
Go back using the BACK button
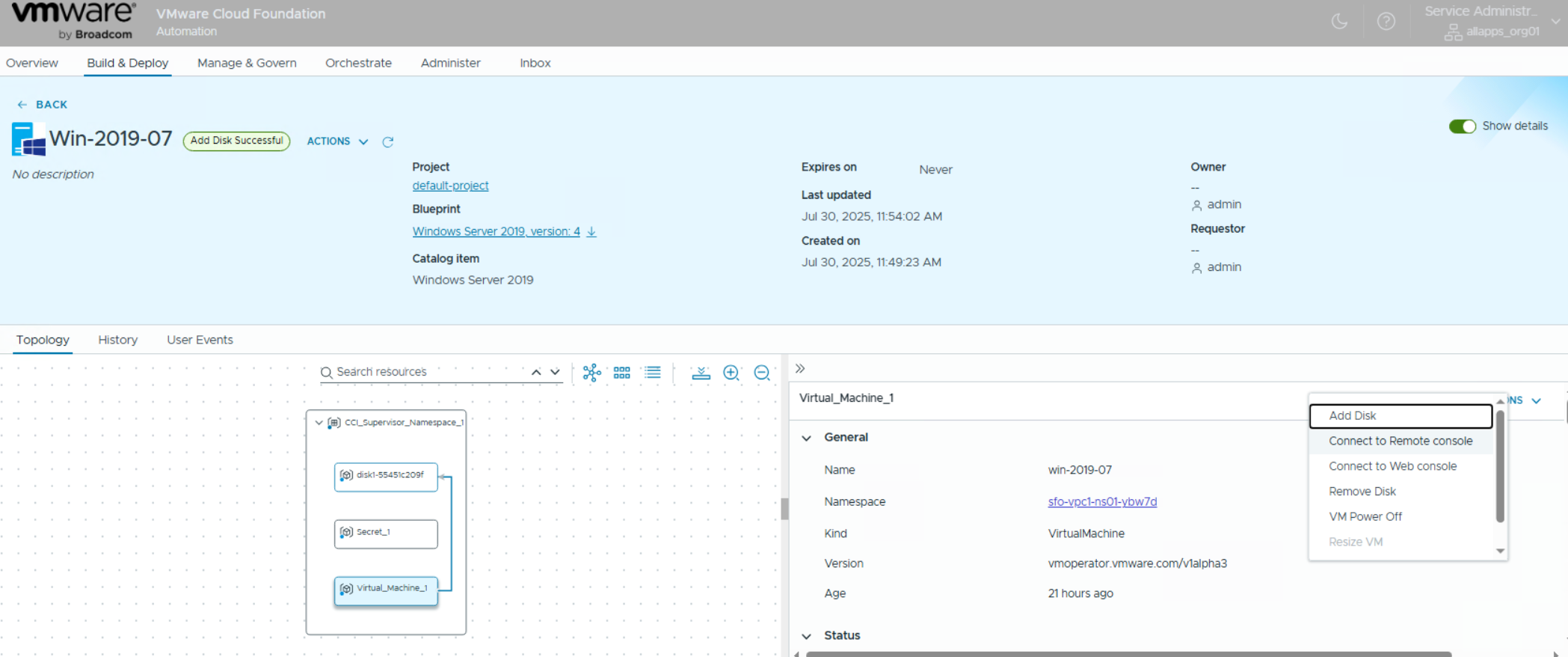pyautogui.click(x=43, y=105)
